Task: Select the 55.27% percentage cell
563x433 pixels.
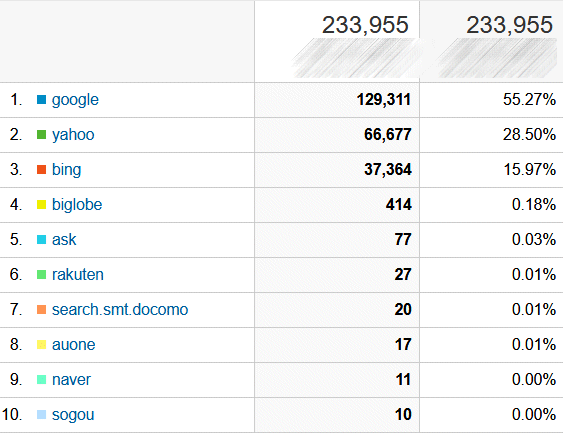Action: point(491,100)
